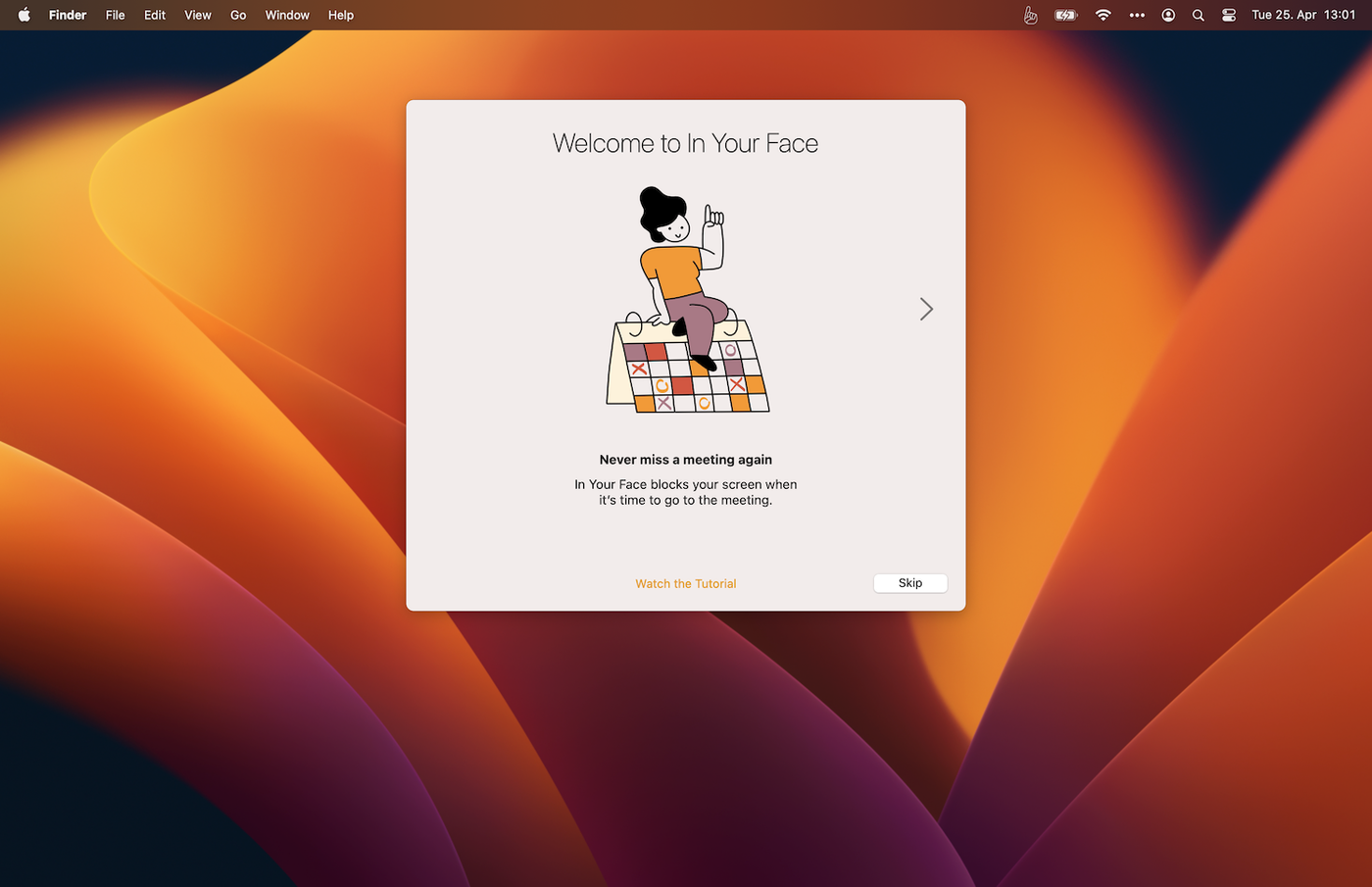Image resolution: width=1372 pixels, height=887 pixels.
Task: Open Spotlight search magnifier
Action: pyautogui.click(x=1198, y=15)
